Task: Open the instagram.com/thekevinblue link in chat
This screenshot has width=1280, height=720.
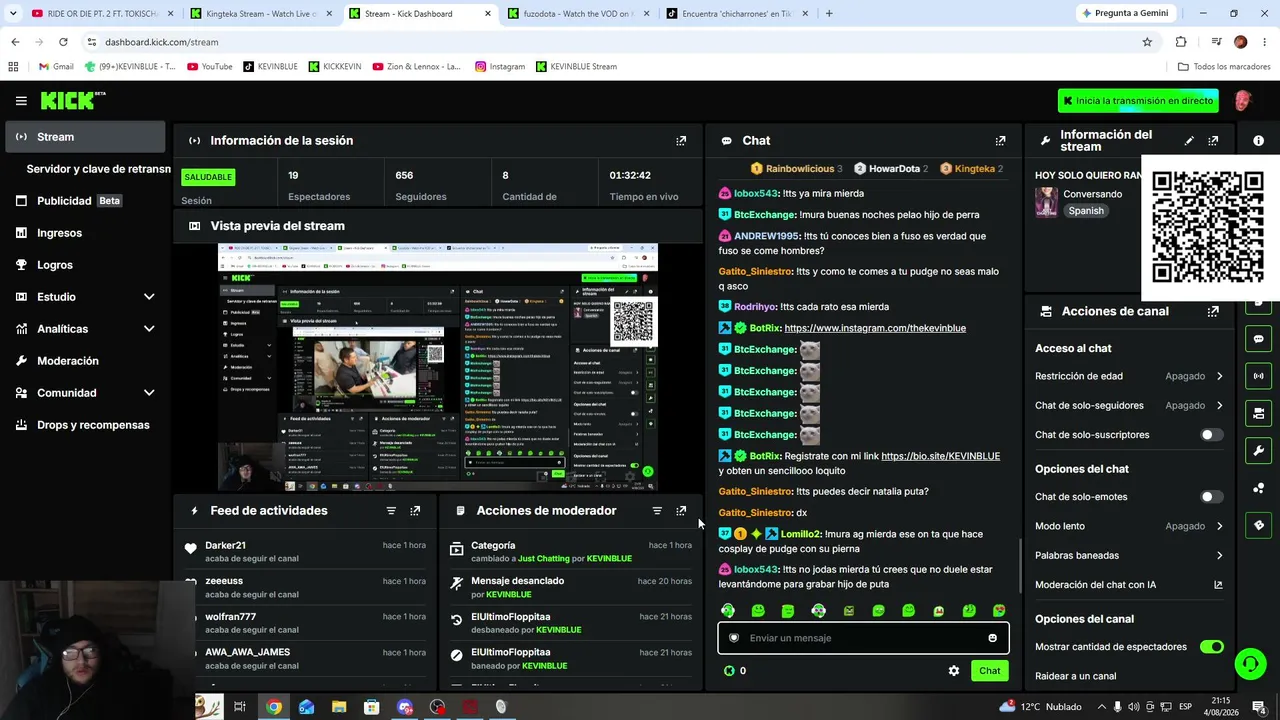Action: 875,328
